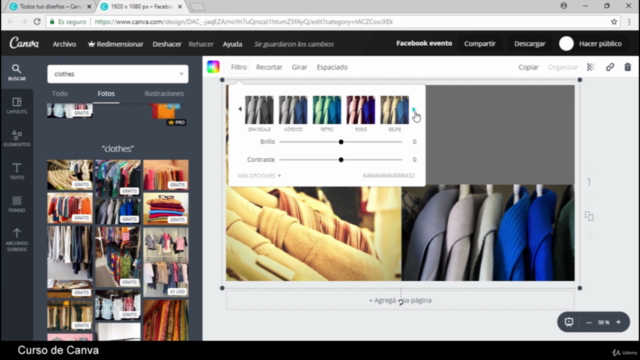
Task: Click the Filtro button
Action: (x=239, y=67)
